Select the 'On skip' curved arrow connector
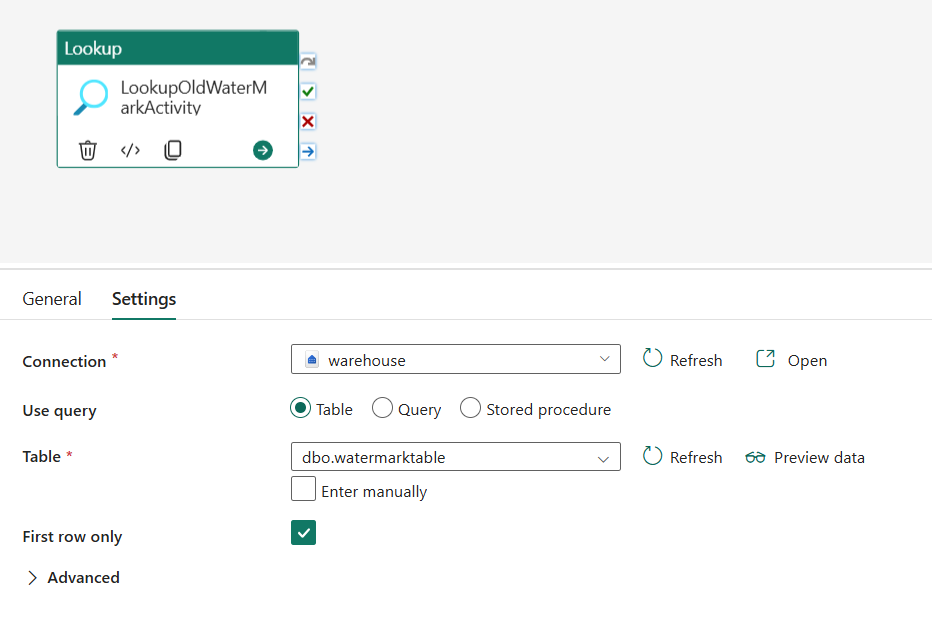 point(308,62)
